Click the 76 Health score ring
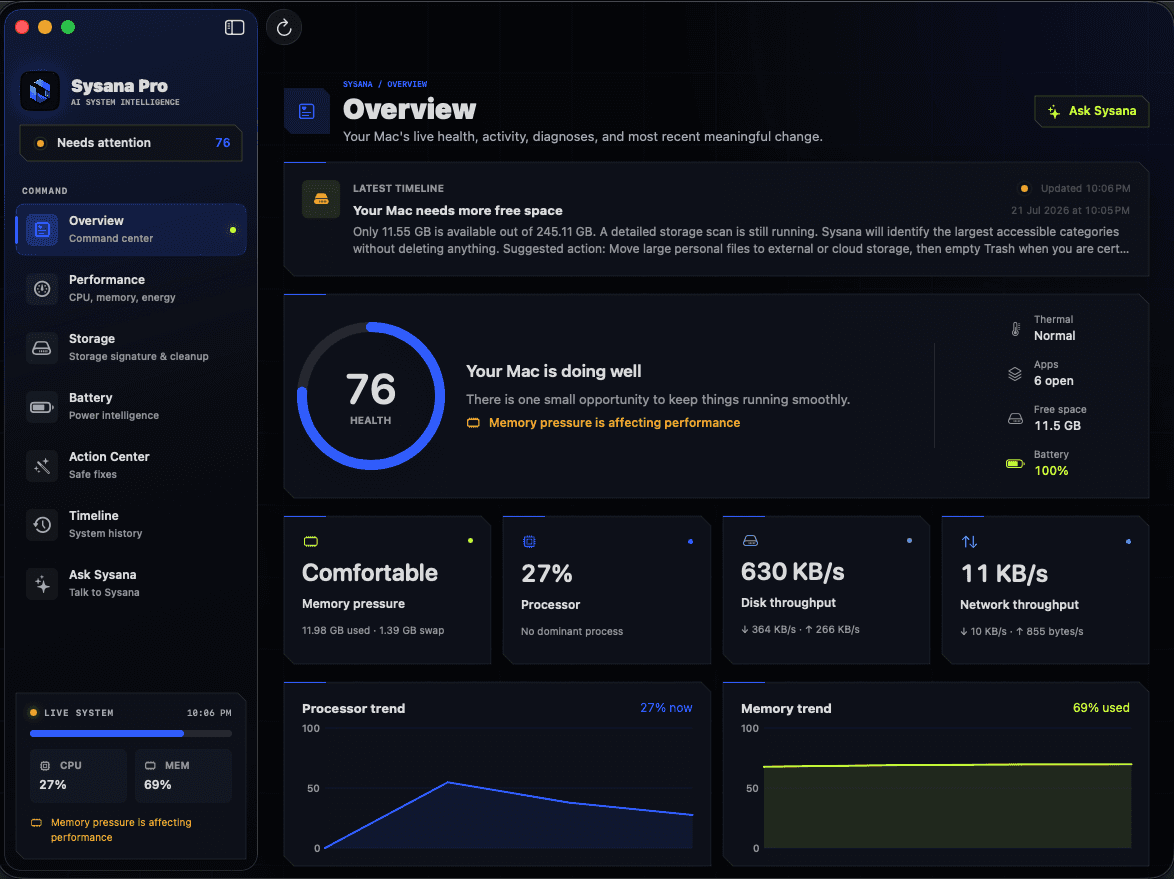Viewport: 1174px width, 879px height. (371, 396)
